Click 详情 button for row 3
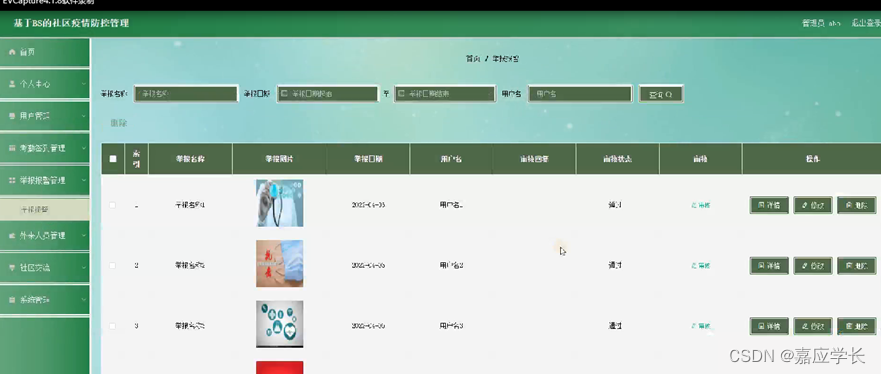This screenshot has height=374, width=881. point(769,326)
